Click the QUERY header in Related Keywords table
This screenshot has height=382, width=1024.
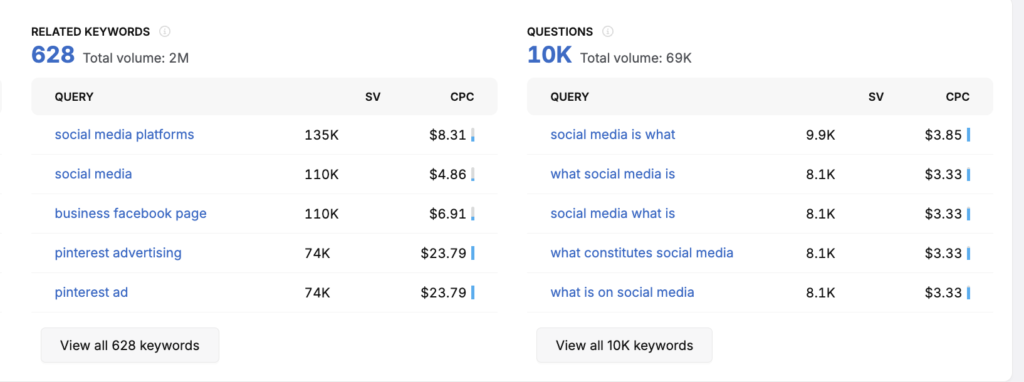coord(74,97)
